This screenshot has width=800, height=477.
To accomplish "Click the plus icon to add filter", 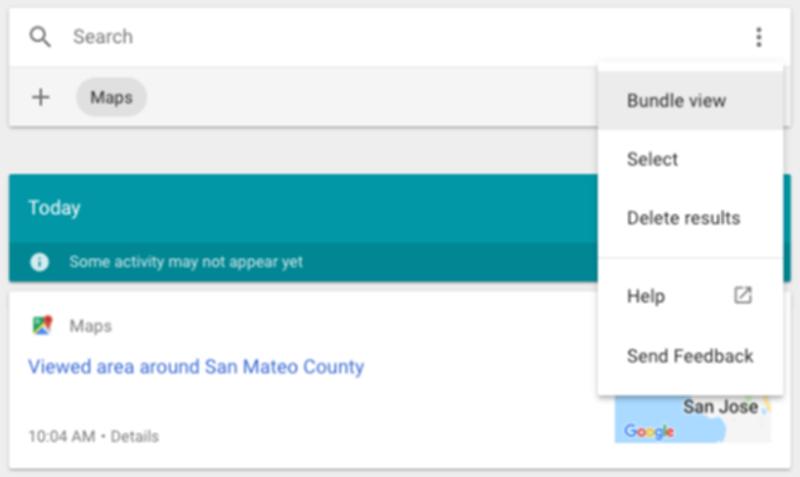I will 41,97.
